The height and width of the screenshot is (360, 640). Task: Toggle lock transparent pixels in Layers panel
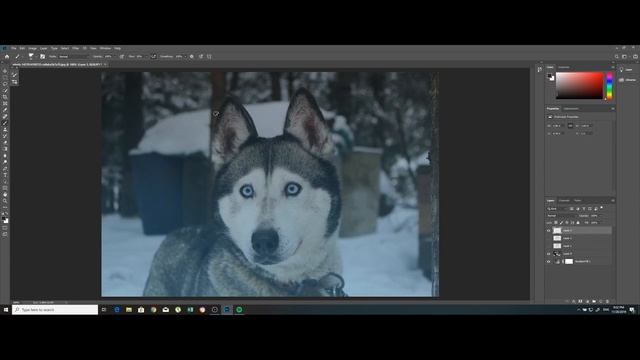click(556, 222)
